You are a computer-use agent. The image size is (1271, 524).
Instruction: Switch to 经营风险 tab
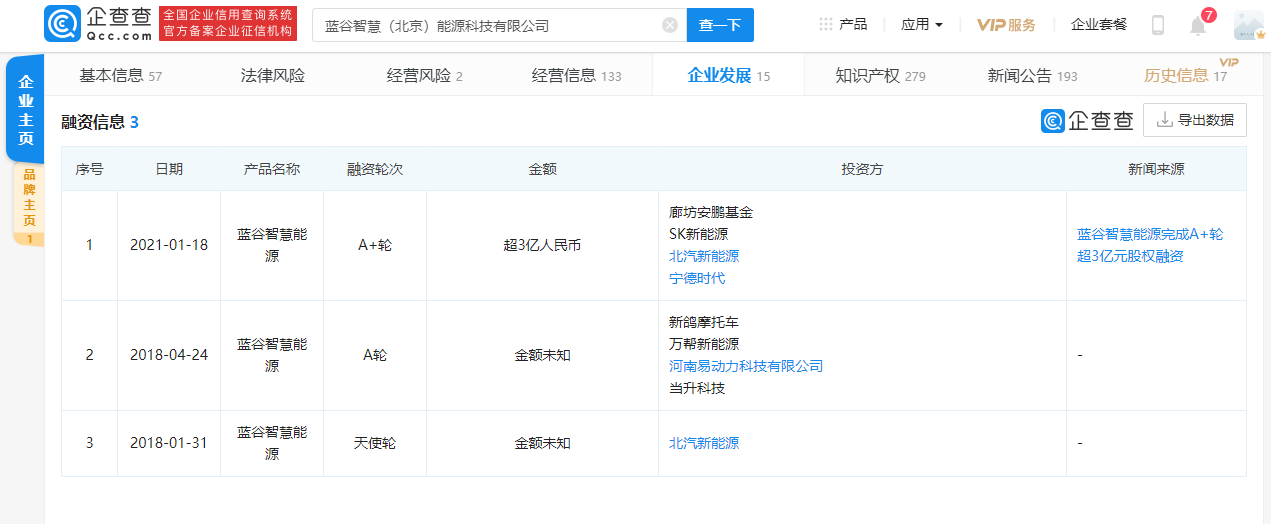coord(424,75)
